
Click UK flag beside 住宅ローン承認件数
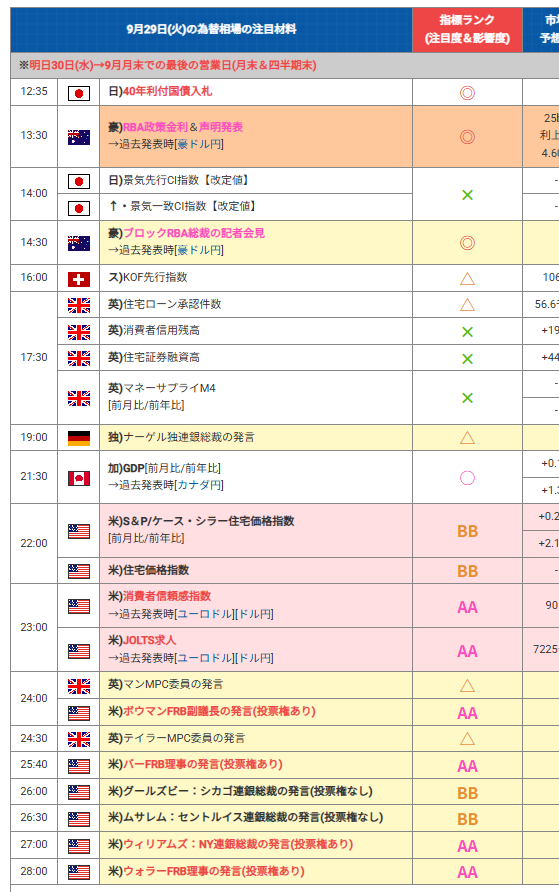pyautogui.click(x=78, y=305)
